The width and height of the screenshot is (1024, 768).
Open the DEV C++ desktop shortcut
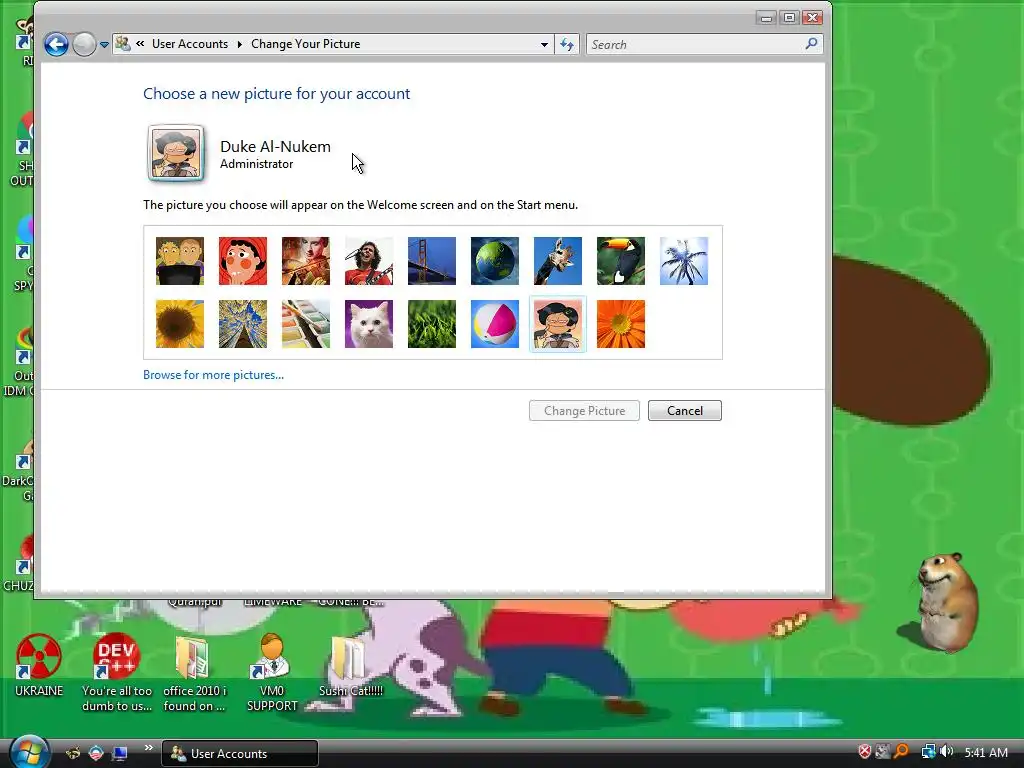tap(117, 673)
